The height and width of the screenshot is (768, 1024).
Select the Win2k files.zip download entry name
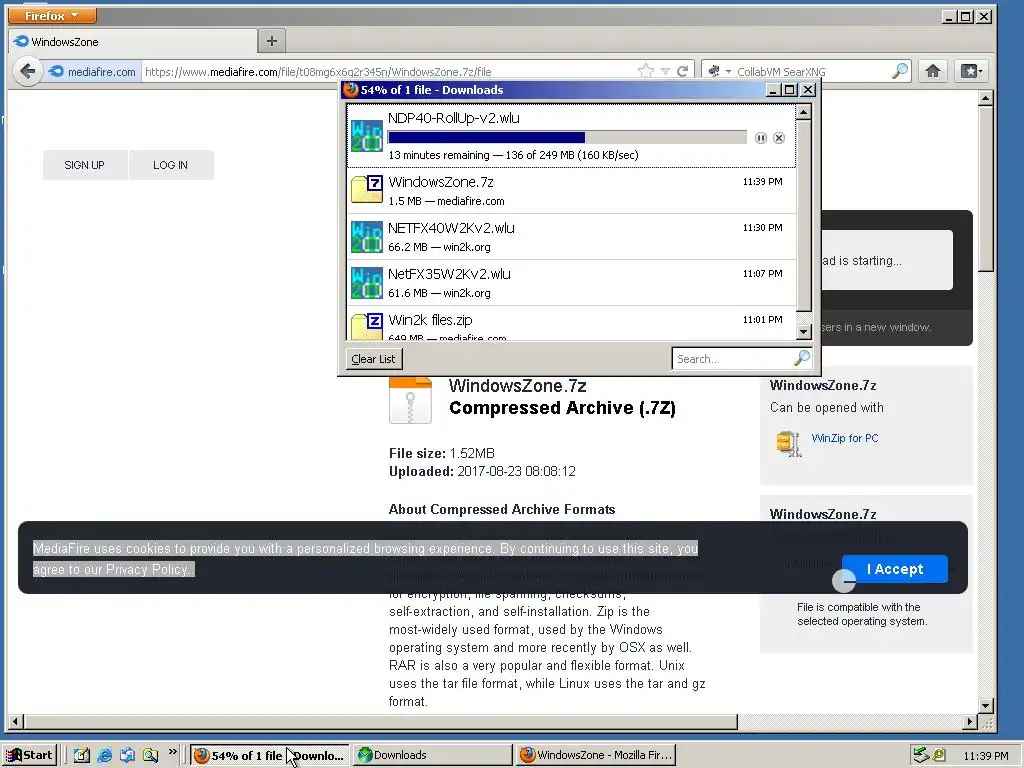click(x=430, y=320)
